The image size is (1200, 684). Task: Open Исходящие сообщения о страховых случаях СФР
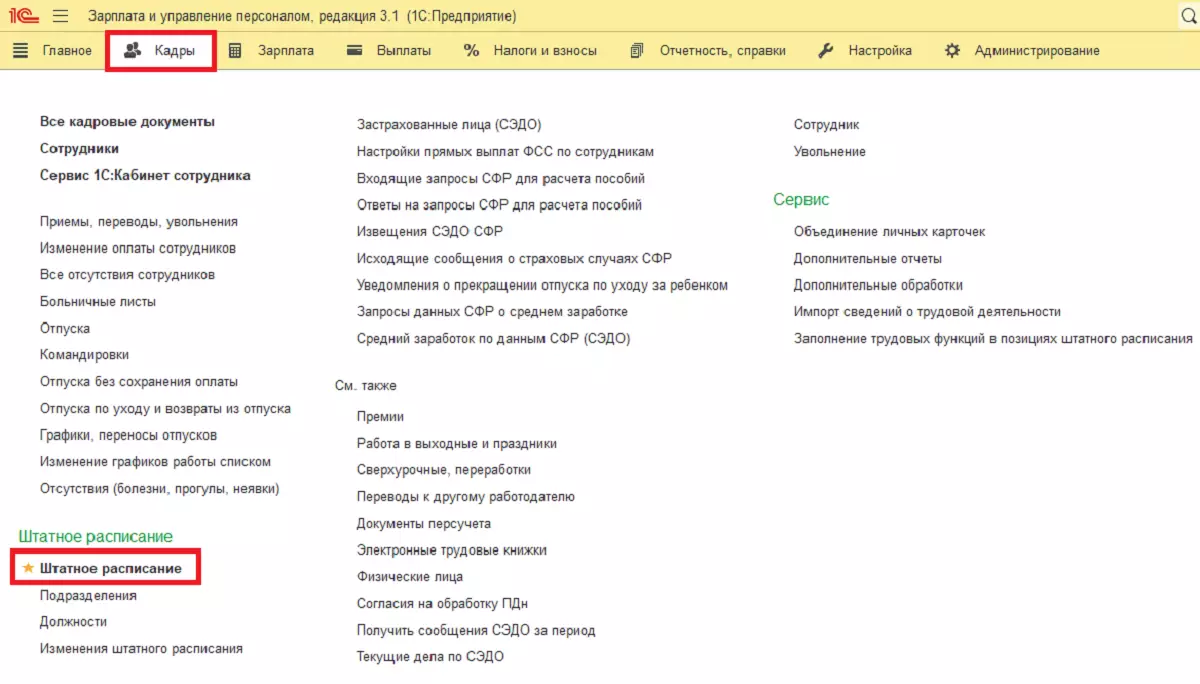pyautogui.click(x=514, y=258)
